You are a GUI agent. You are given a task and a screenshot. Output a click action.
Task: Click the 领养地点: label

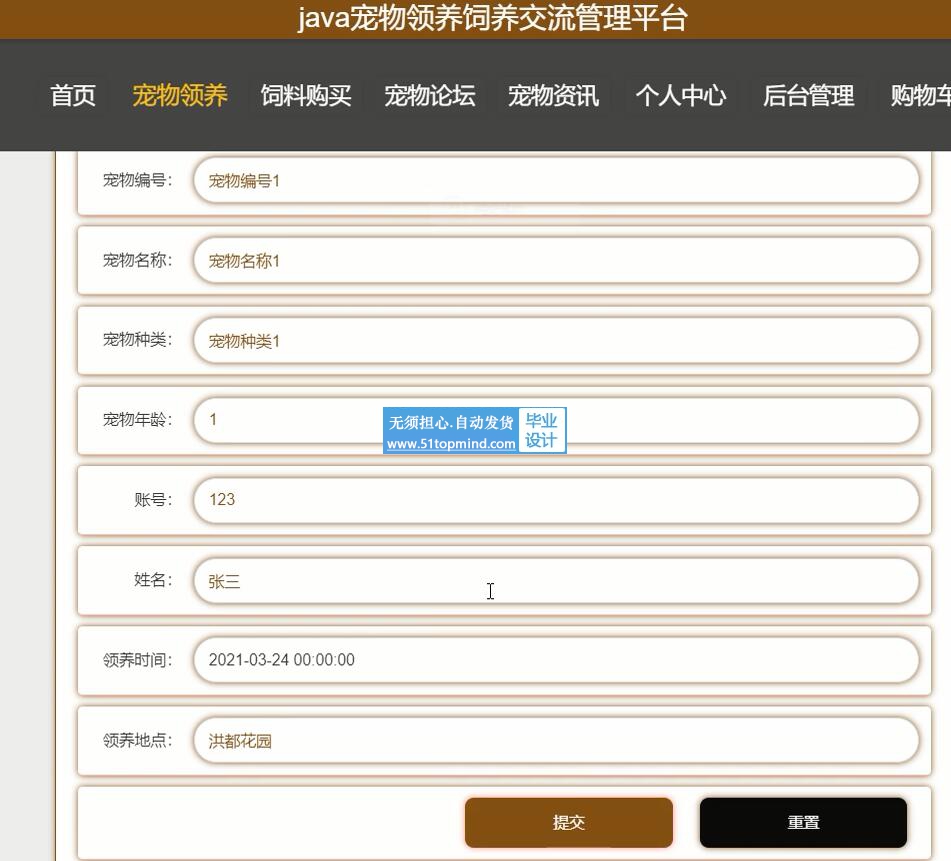coord(138,740)
